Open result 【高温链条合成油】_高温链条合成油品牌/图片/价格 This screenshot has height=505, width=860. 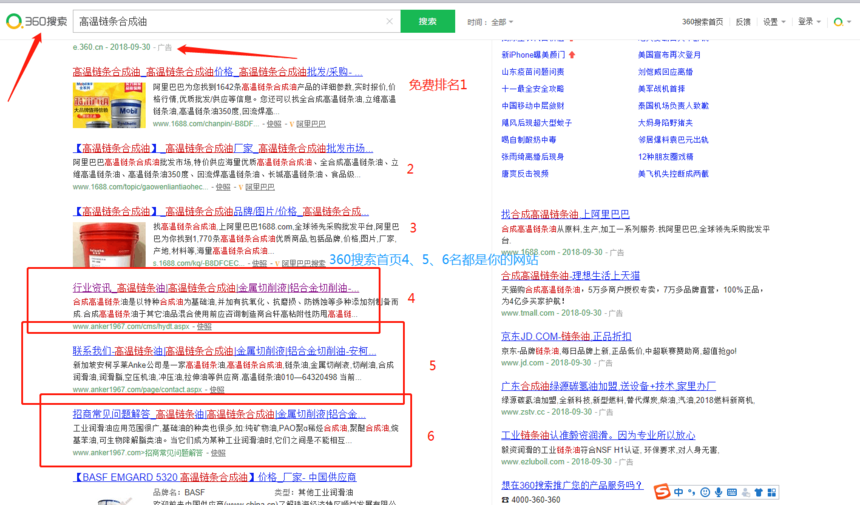pos(220,212)
